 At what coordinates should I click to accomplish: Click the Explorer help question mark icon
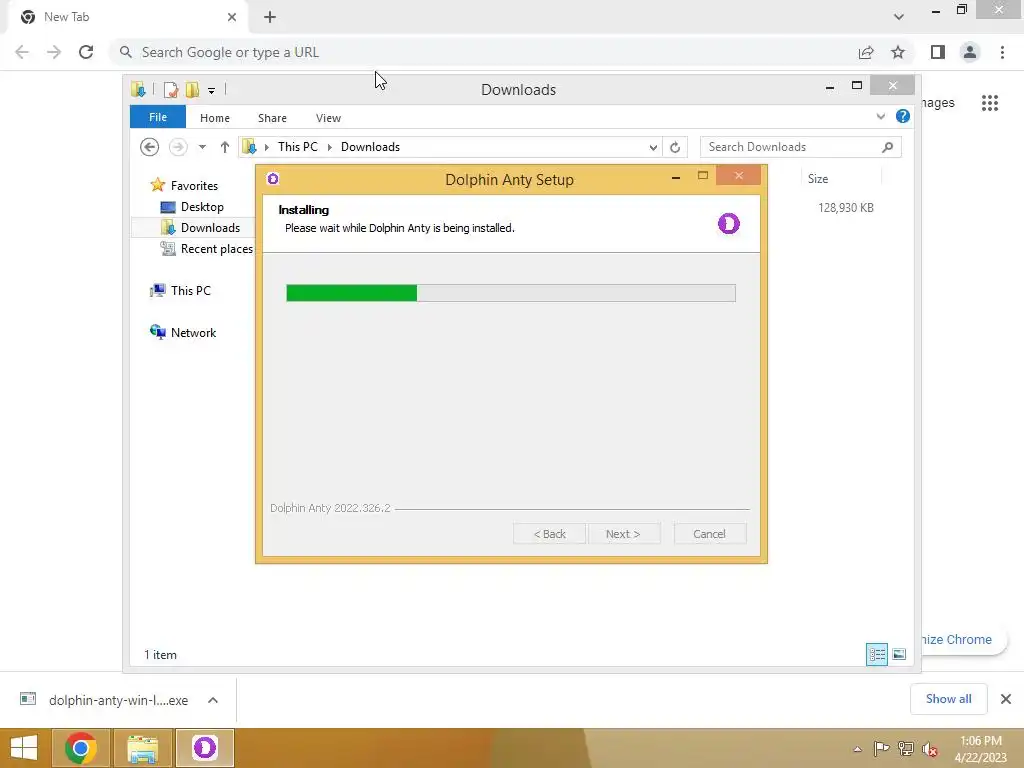[x=903, y=116]
